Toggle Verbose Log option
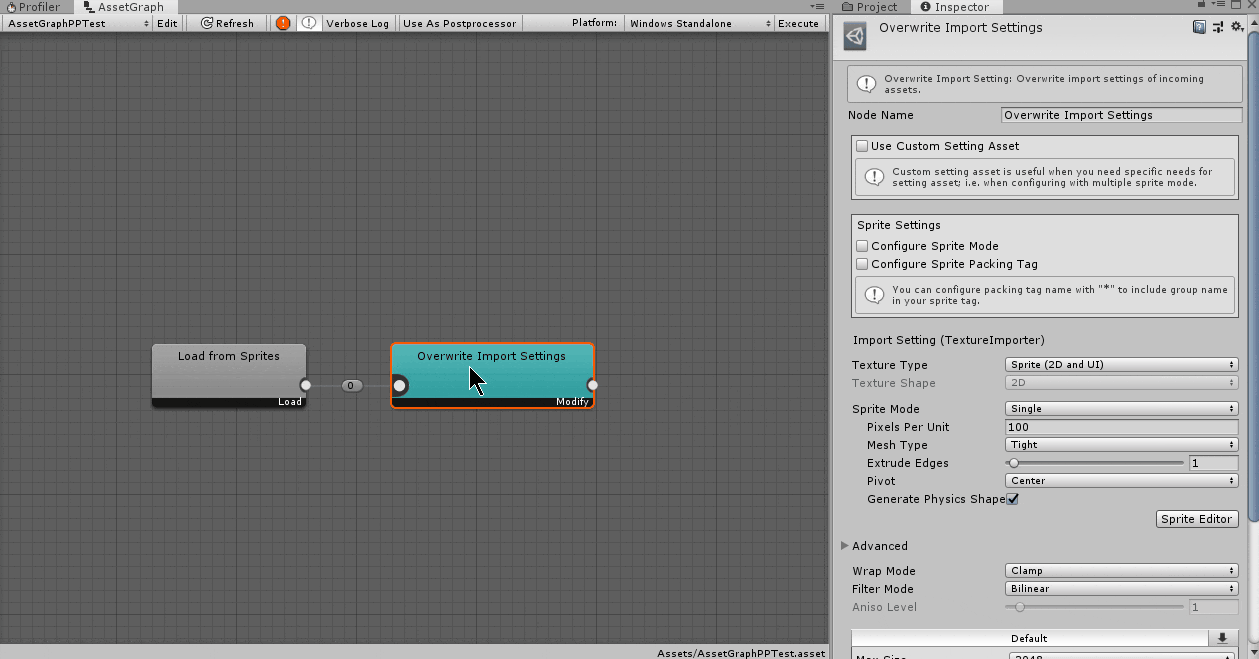The width and height of the screenshot is (1259, 659). 357,23
